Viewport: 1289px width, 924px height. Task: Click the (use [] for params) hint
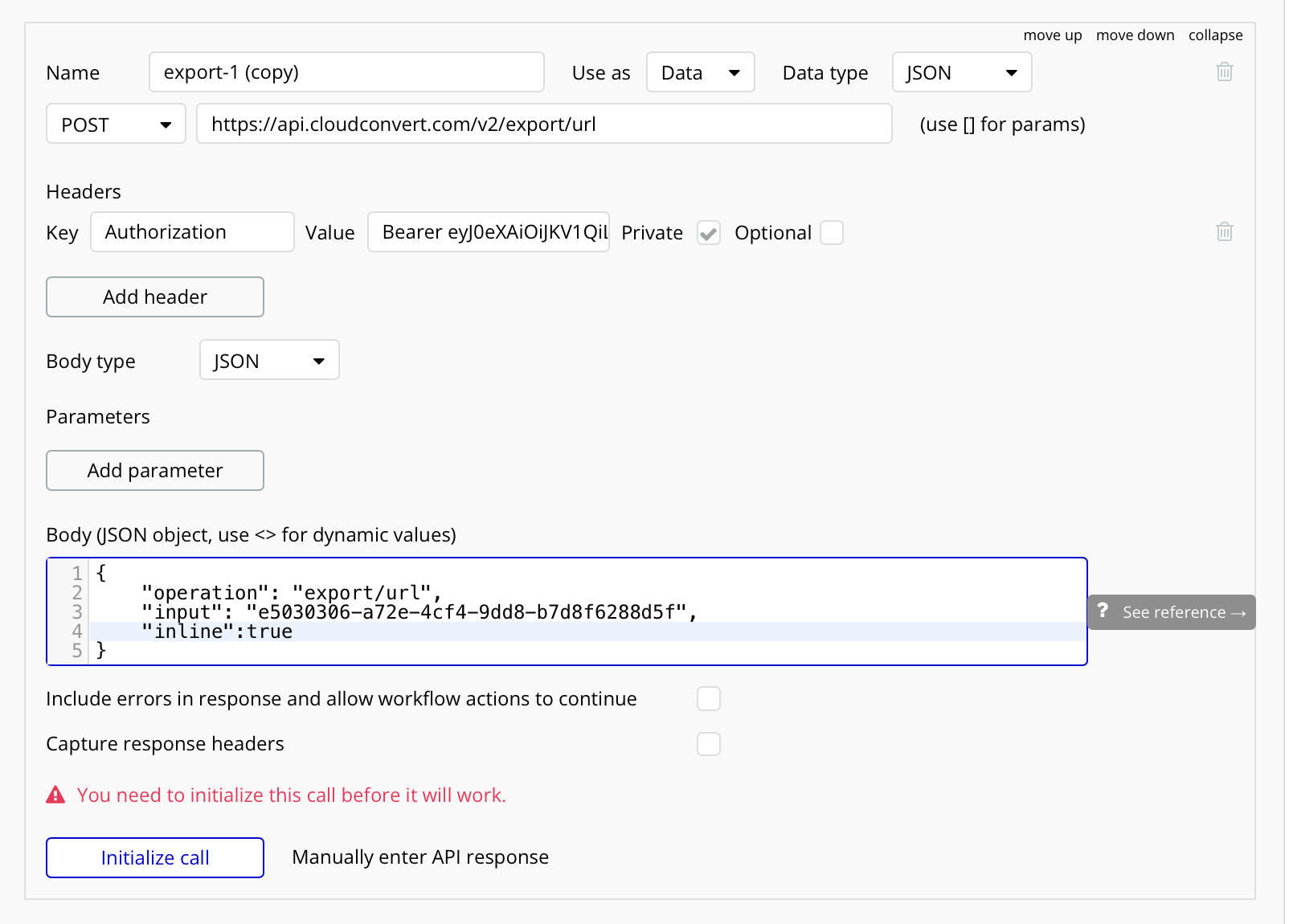click(x=1002, y=125)
